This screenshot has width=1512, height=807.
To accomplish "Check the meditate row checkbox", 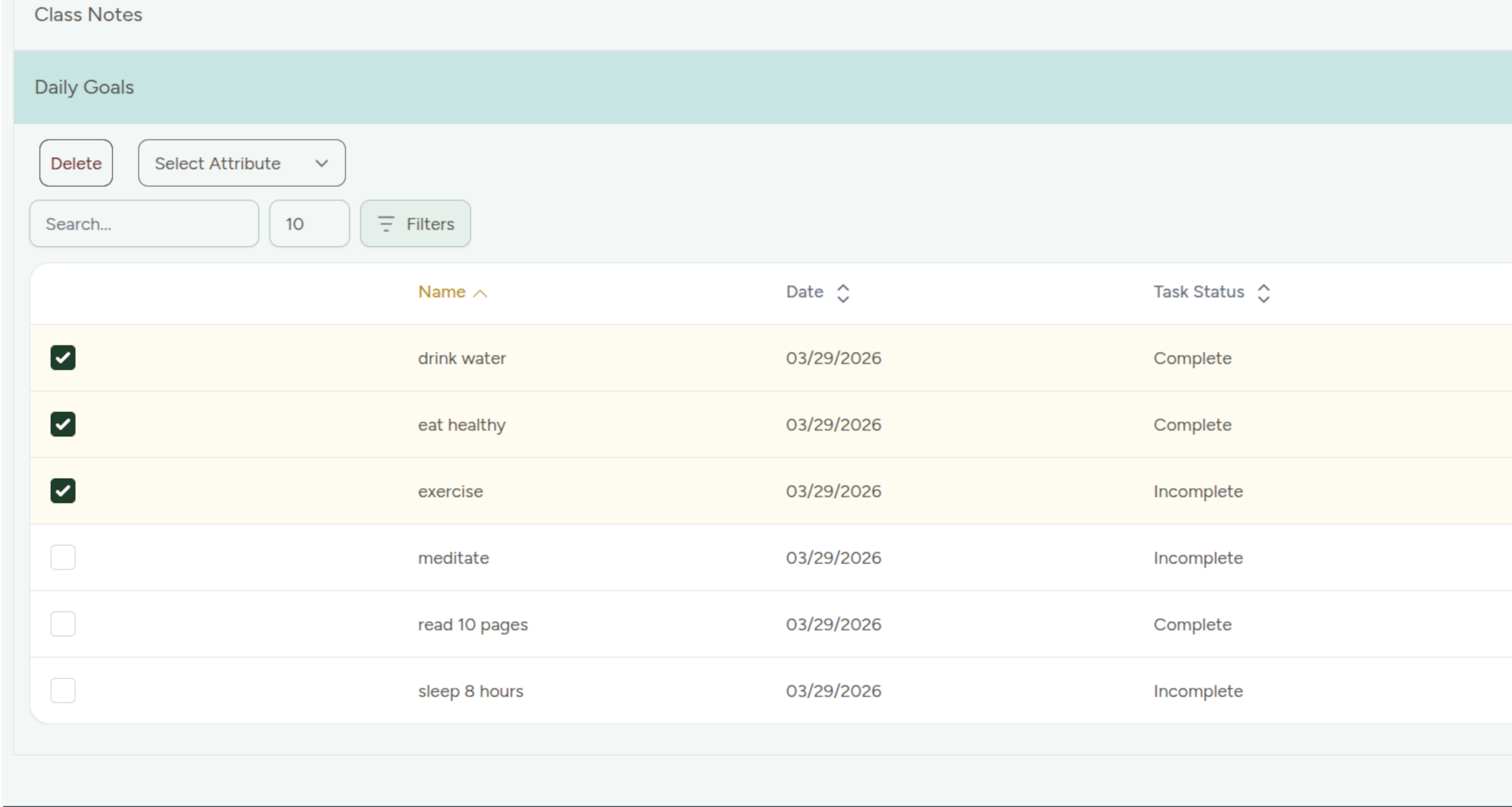I will [63, 557].
